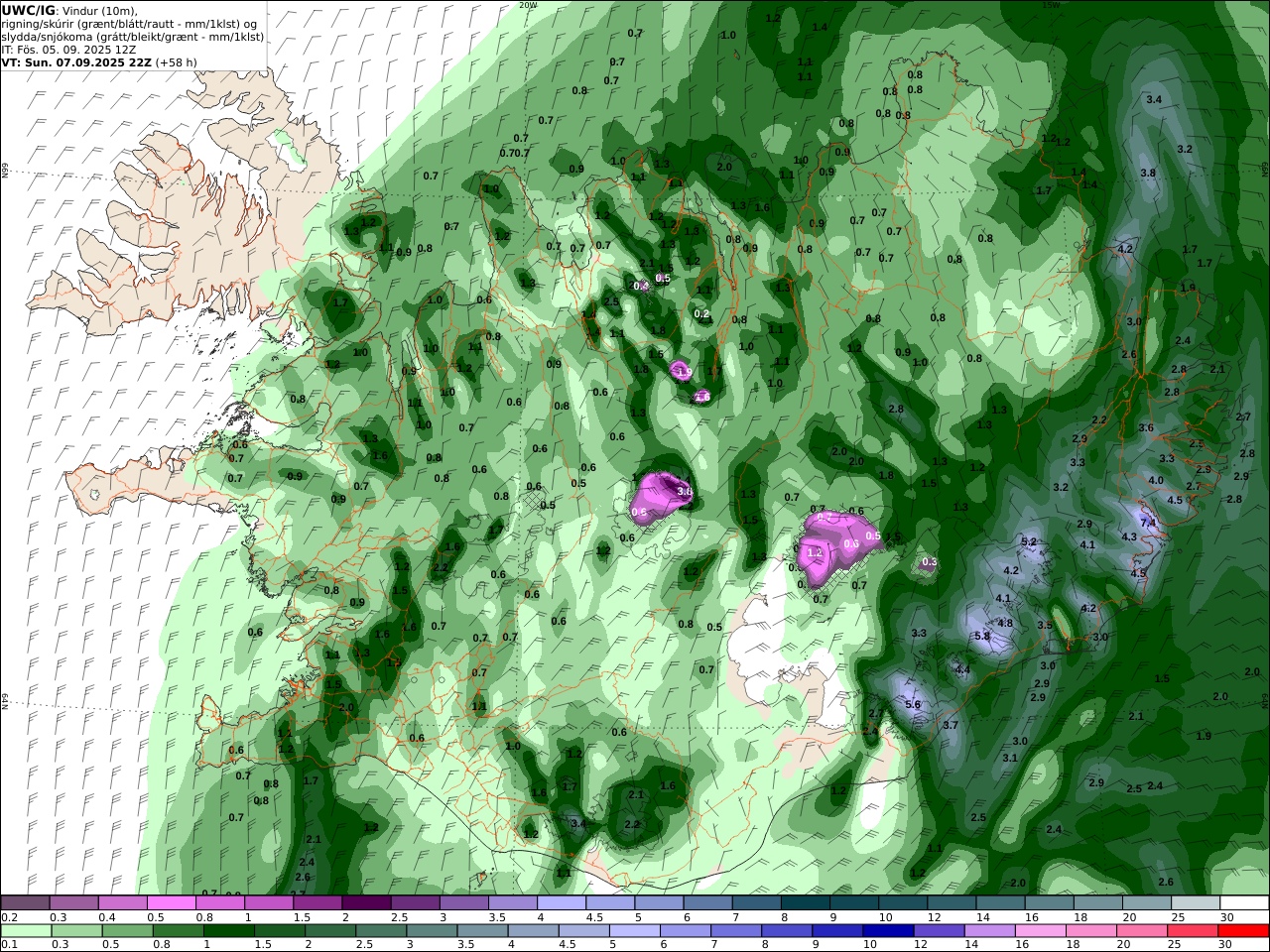Click the 4.0 precipitation value in the east
The width and height of the screenshot is (1270, 952).
click(1156, 480)
